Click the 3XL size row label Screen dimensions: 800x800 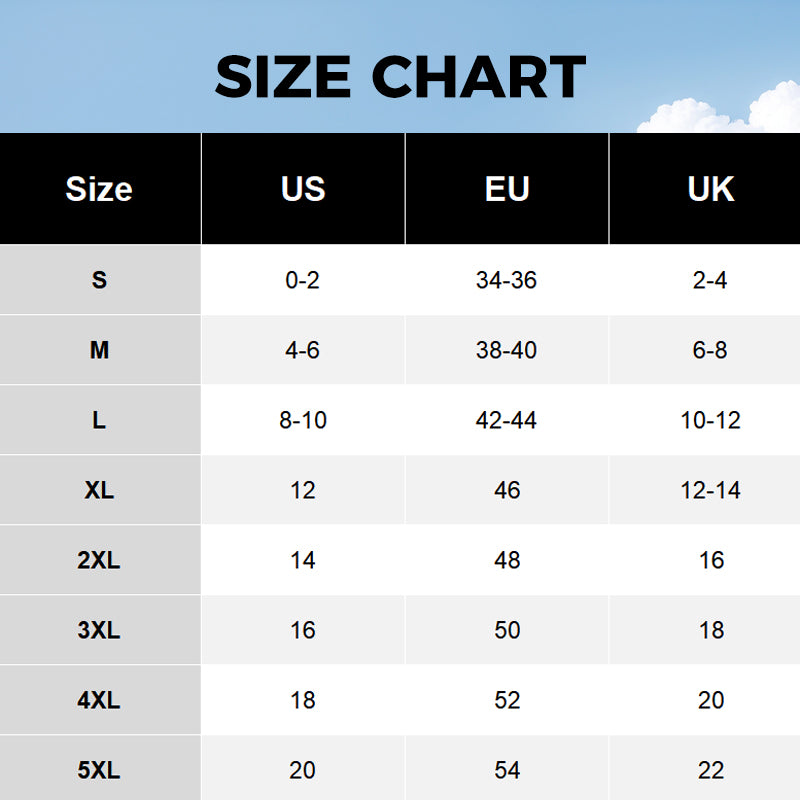pos(99,630)
